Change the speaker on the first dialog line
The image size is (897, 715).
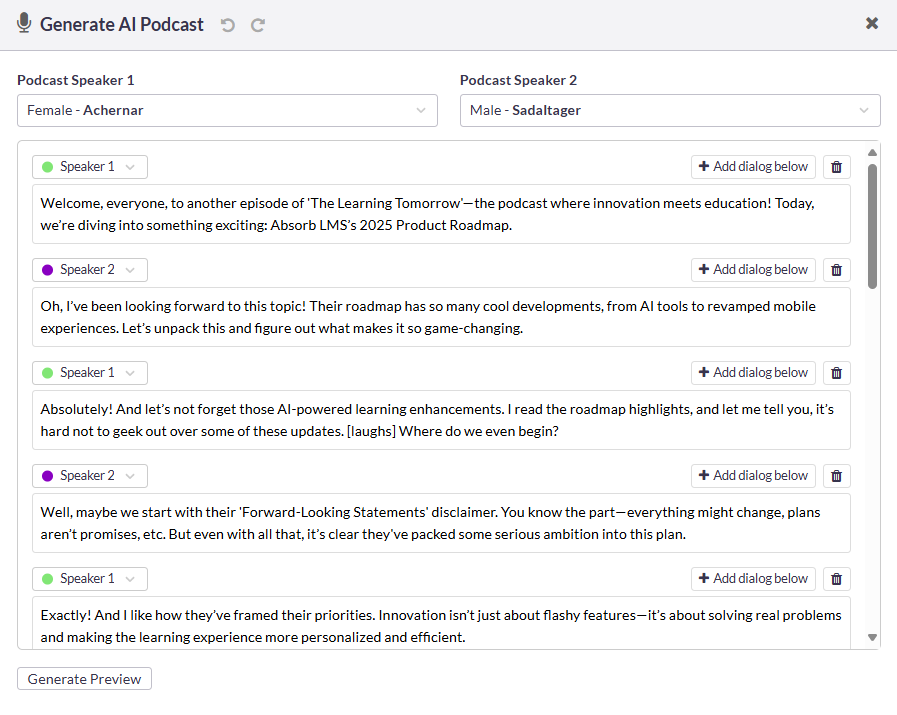coord(89,166)
